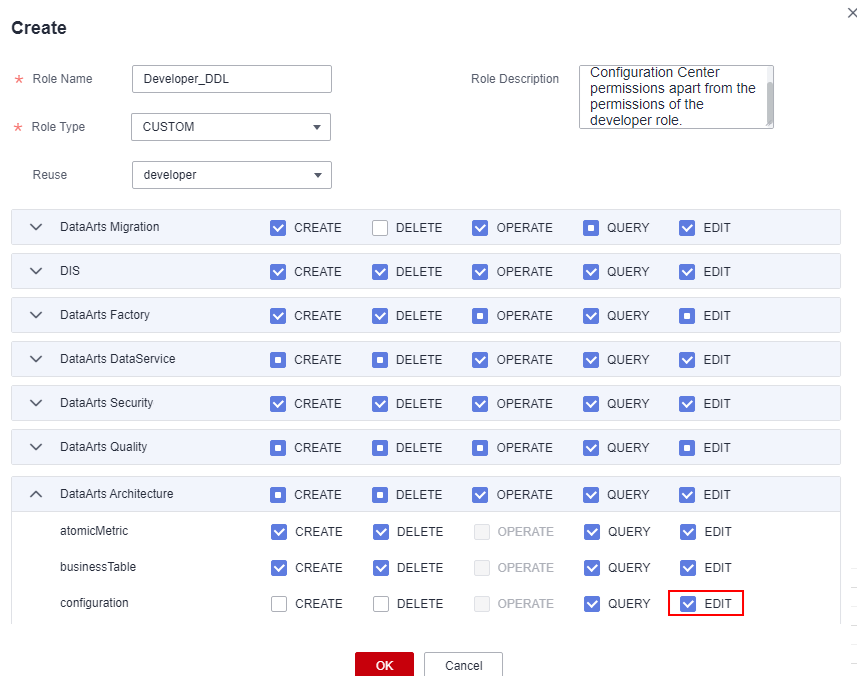Uncheck QUERY for DataArts Architecture

click(x=591, y=495)
